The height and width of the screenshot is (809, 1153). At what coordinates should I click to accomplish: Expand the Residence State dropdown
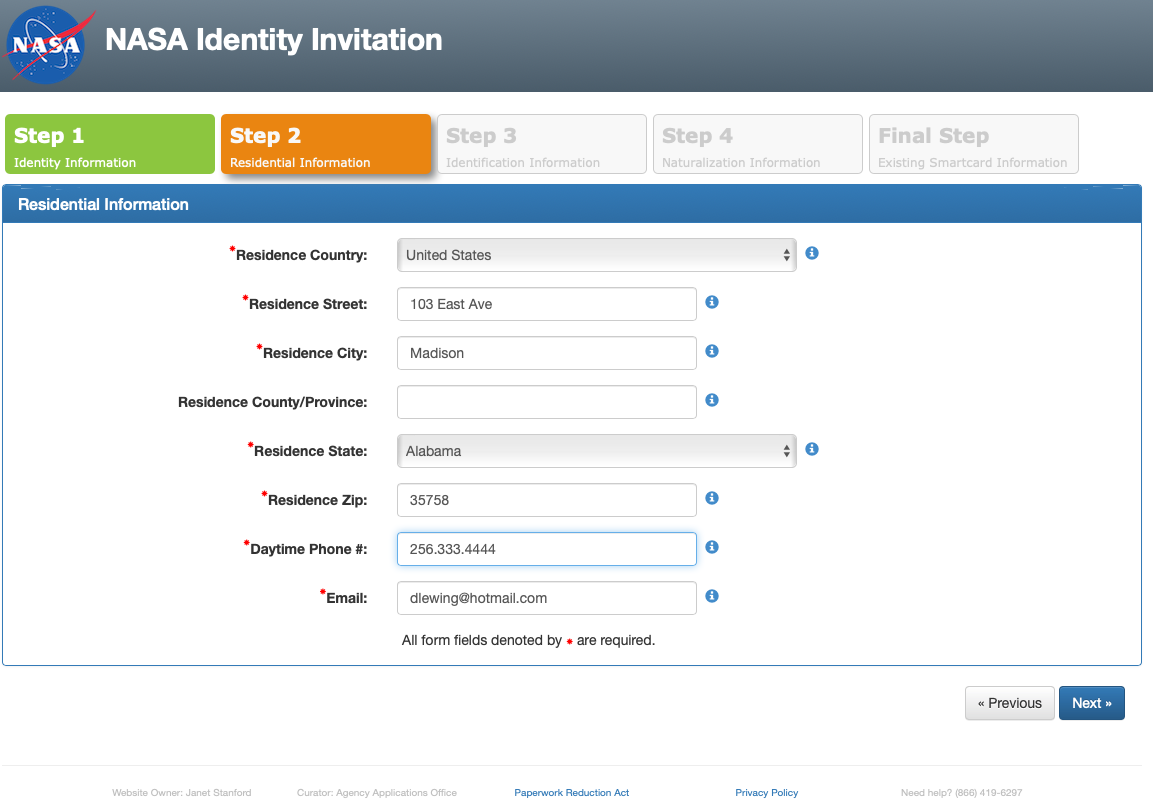(596, 451)
